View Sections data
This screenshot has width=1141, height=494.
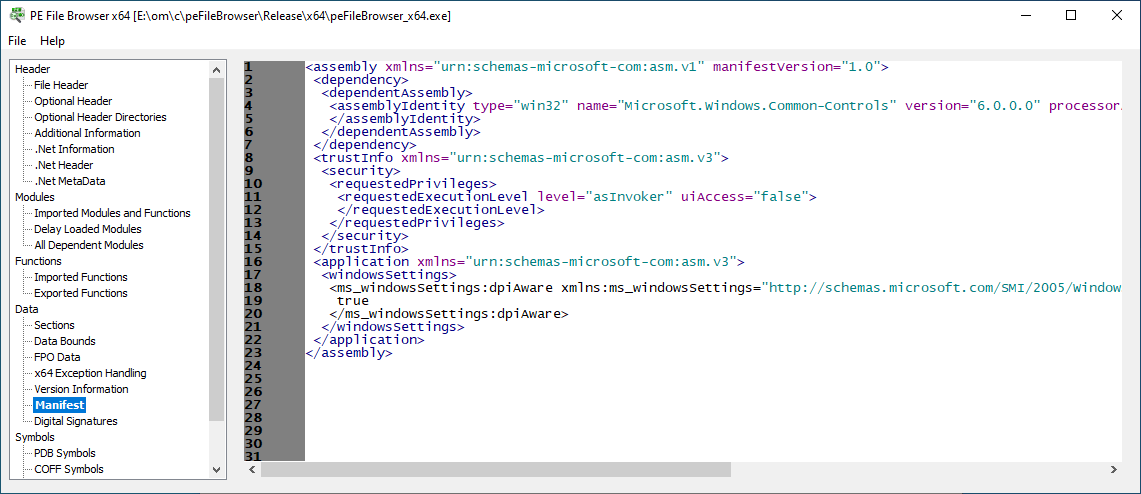[x=55, y=325]
